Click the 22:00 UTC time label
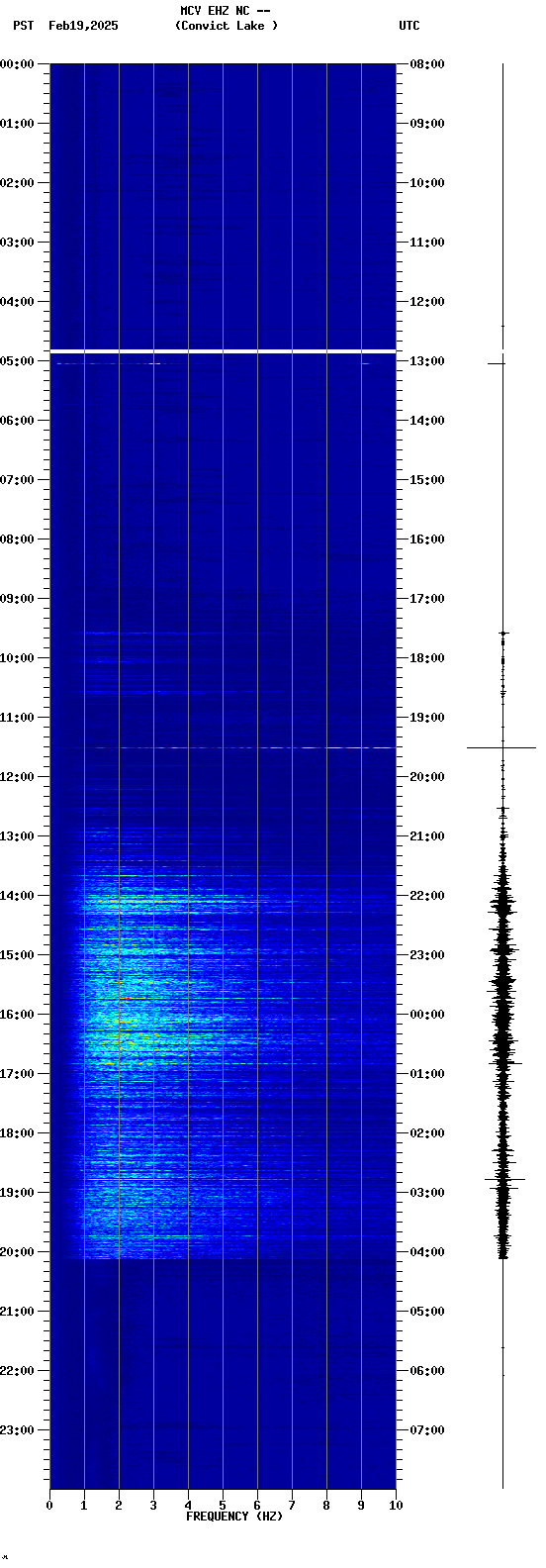The width and height of the screenshot is (546, 1568). click(427, 896)
